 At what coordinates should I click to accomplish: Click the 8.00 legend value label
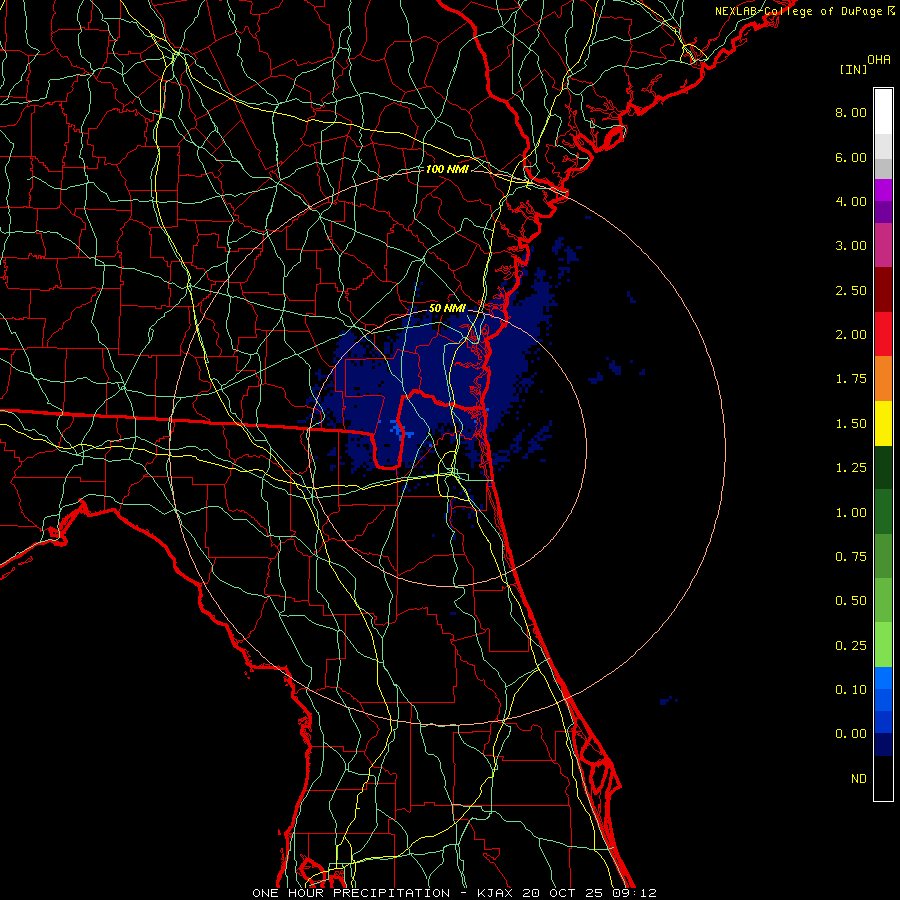851,112
